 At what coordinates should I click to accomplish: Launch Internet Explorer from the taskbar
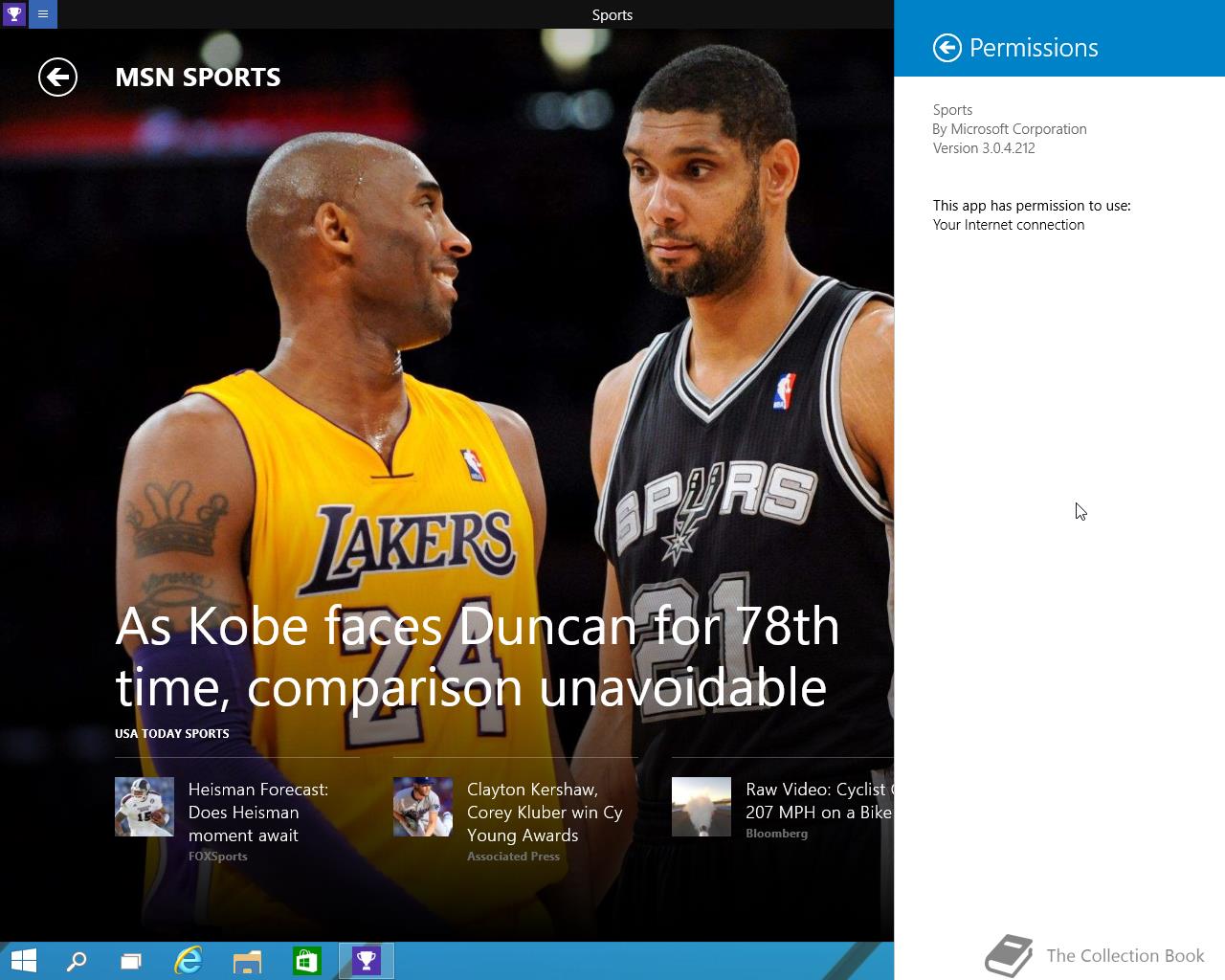[189, 961]
